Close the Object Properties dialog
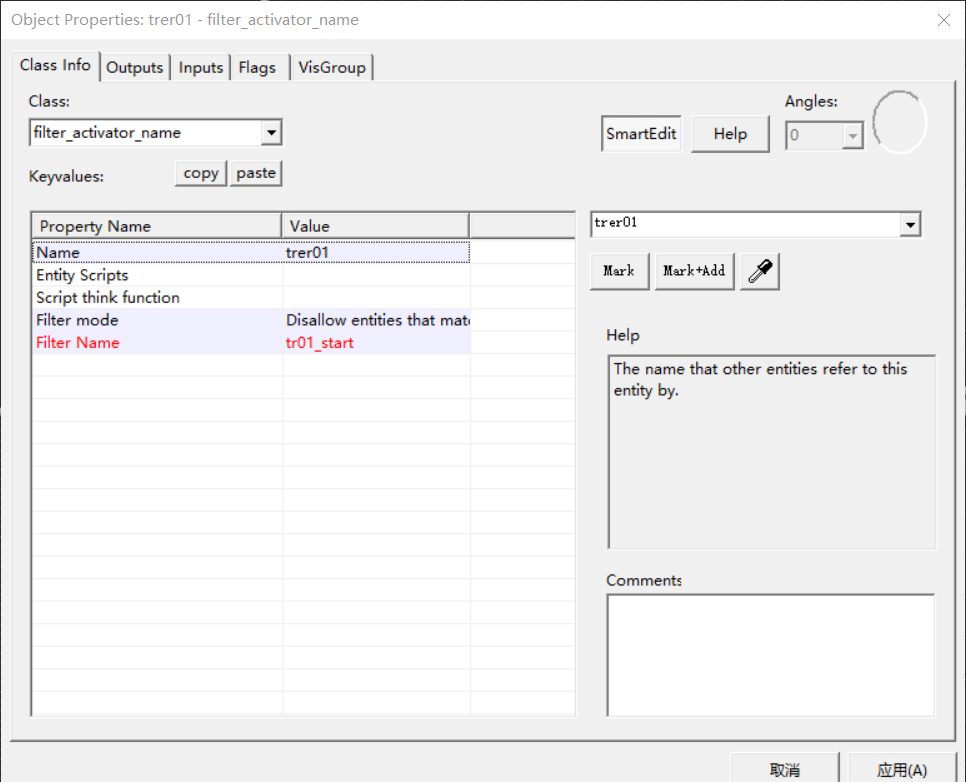Viewport: 966px width, 782px height. (x=943, y=20)
